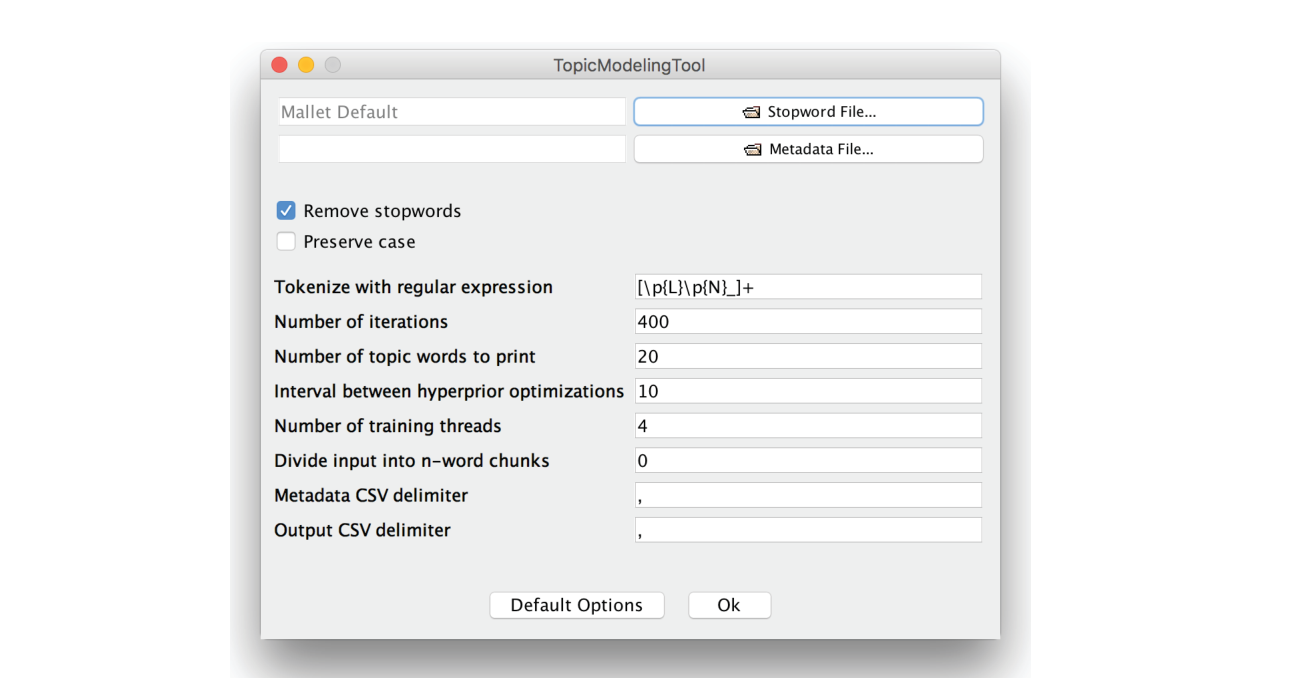This screenshot has width=1293, height=697.
Task: Click the n-word chunks field
Action: pos(808,461)
